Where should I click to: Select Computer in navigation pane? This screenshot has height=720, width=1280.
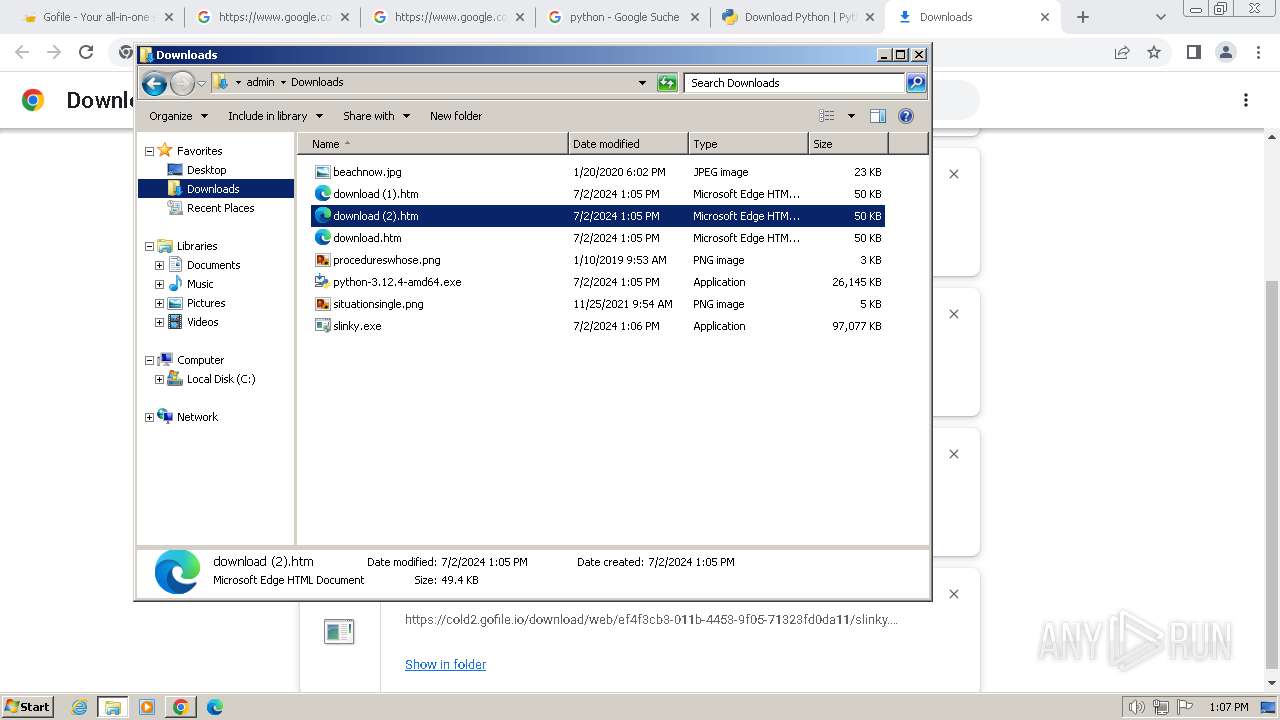pyautogui.click(x=200, y=360)
